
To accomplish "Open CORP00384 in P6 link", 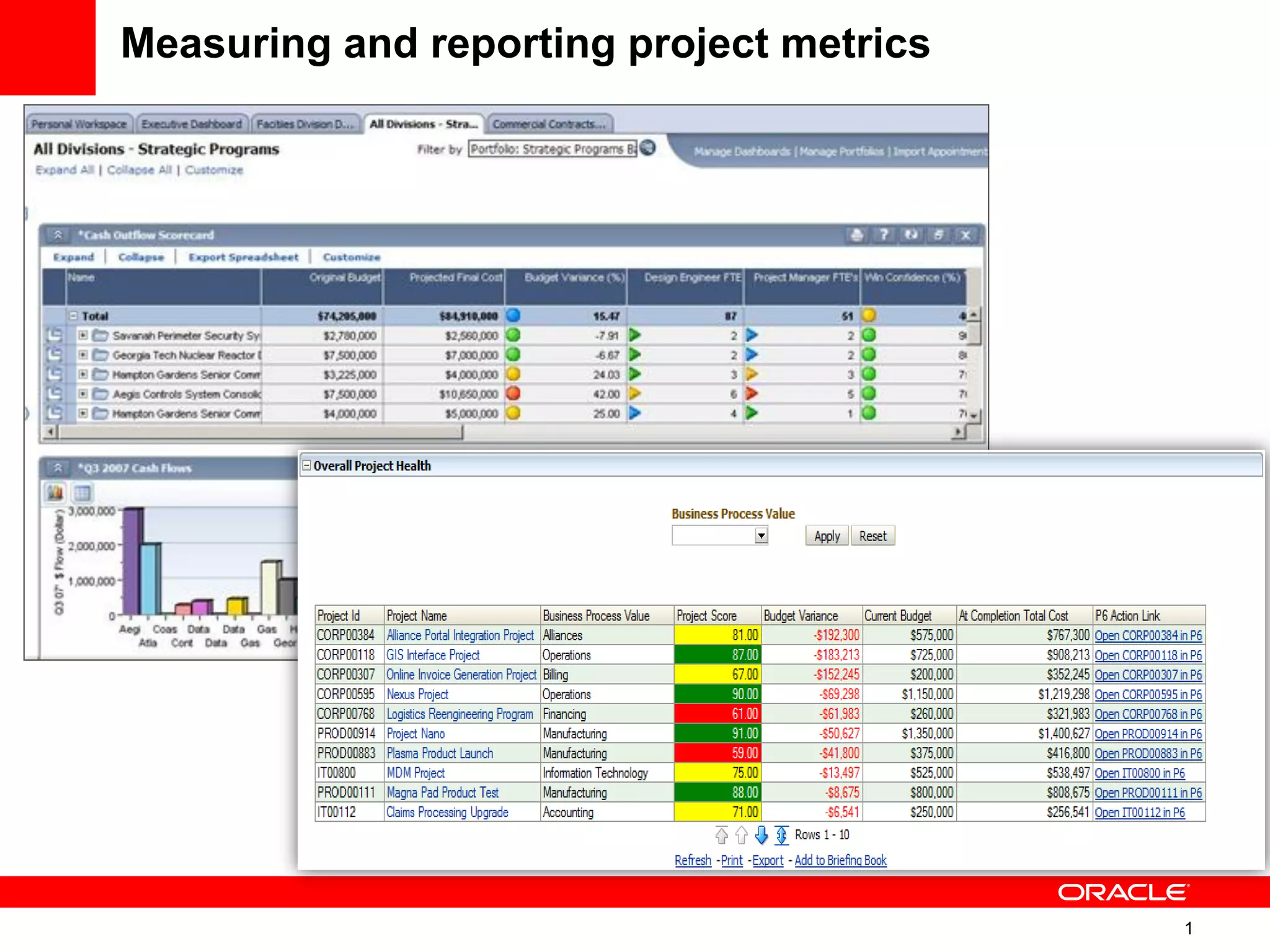I will click(1148, 635).
